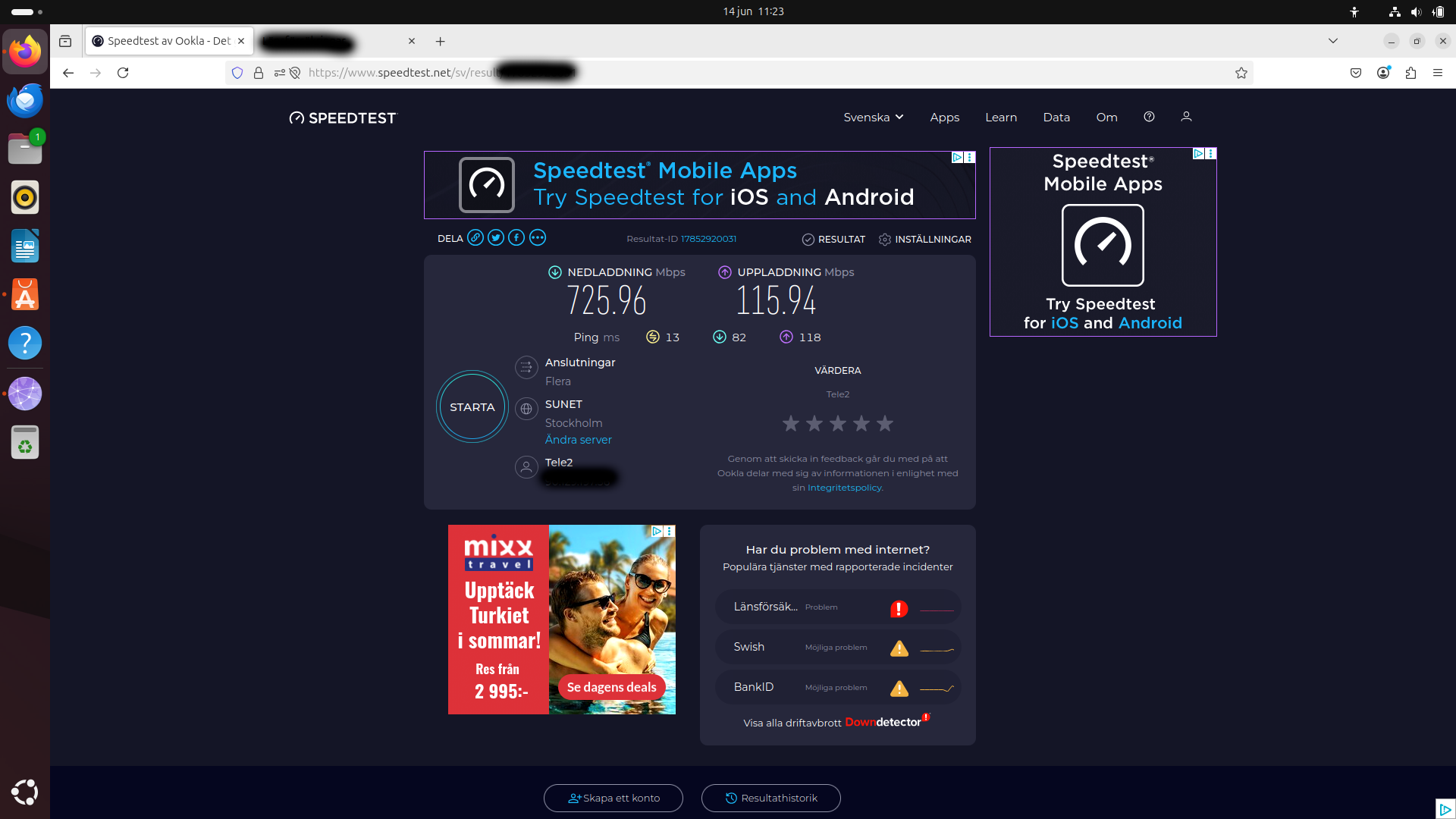Open Trash from dock
The width and height of the screenshot is (1456, 819).
[x=25, y=442]
